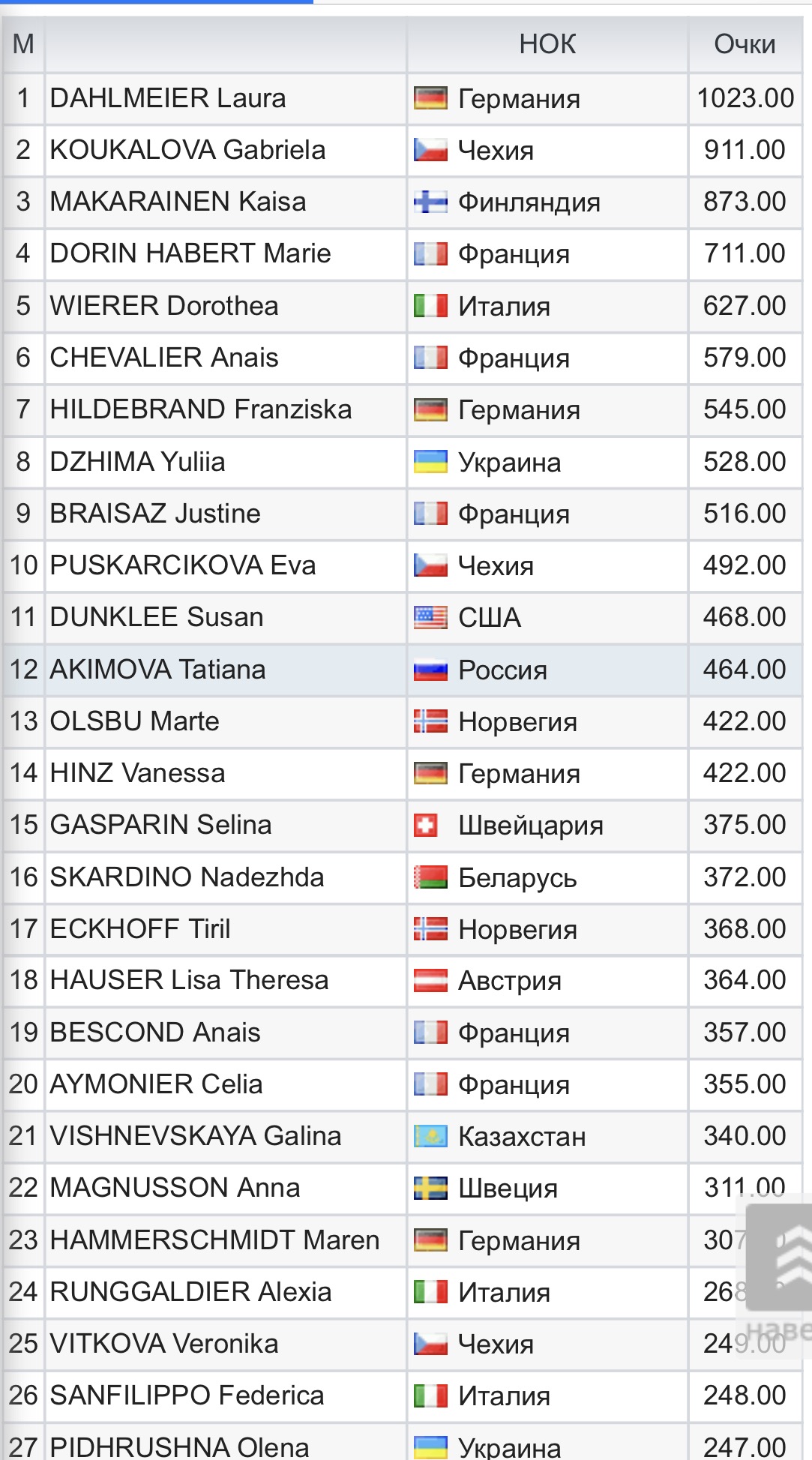Click Switzerland flag in GASPARIN Selina row
812x1460 pixels.
426,826
